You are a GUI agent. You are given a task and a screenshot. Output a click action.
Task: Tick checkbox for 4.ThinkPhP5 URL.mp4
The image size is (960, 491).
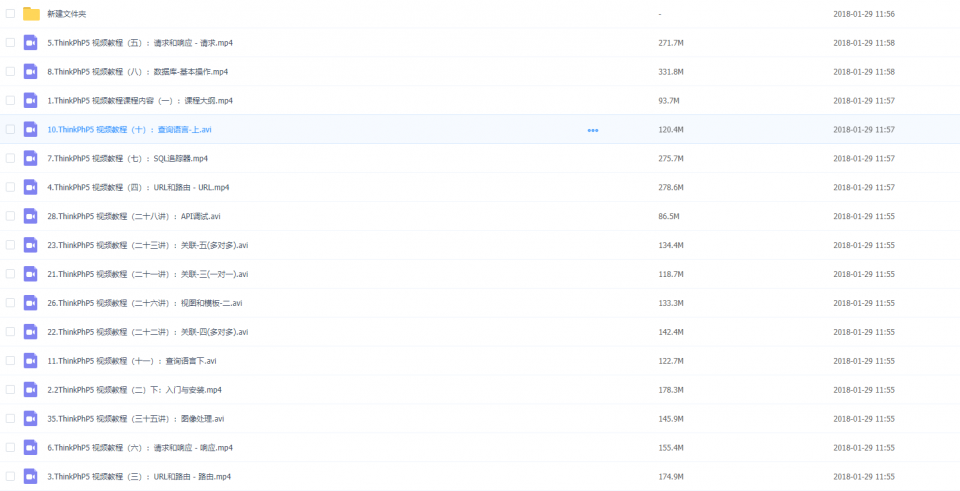pyautogui.click(x=10, y=187)
